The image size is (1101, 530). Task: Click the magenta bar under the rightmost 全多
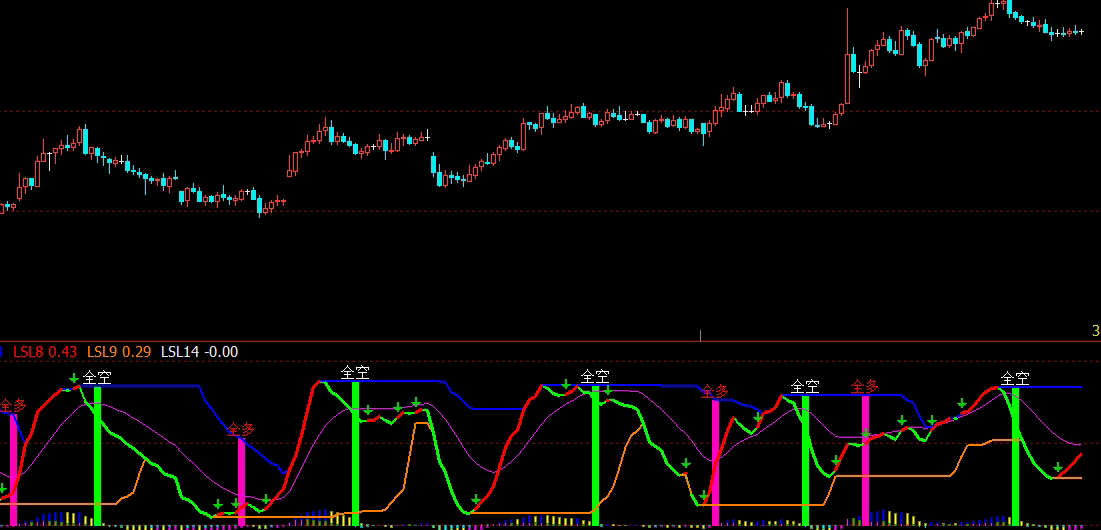click(x=865, y=461)
